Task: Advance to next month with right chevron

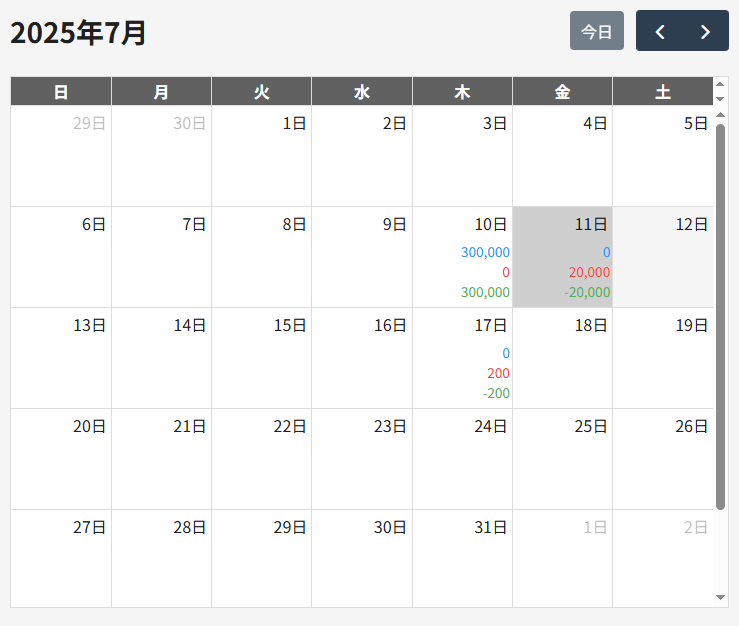Action: (x=705, y=31)
